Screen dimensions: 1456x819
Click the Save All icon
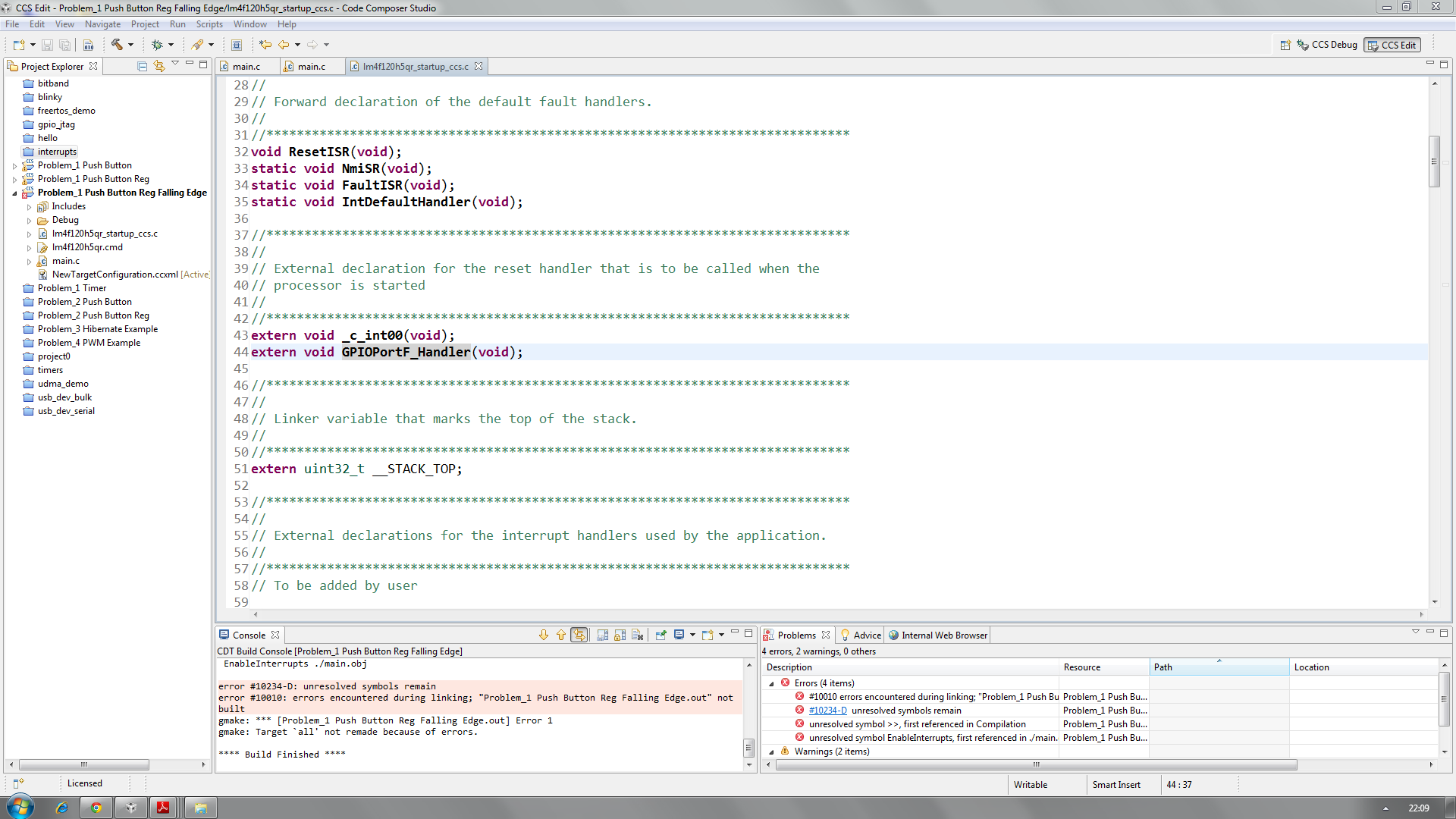(64, 45)
